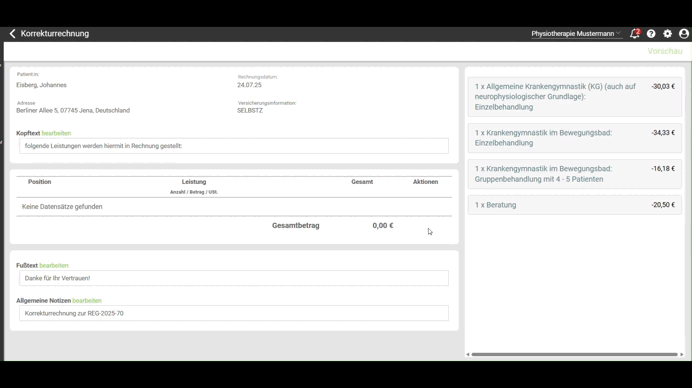Open the settings gear icon
692x388 pixels.
coord(667,34)
